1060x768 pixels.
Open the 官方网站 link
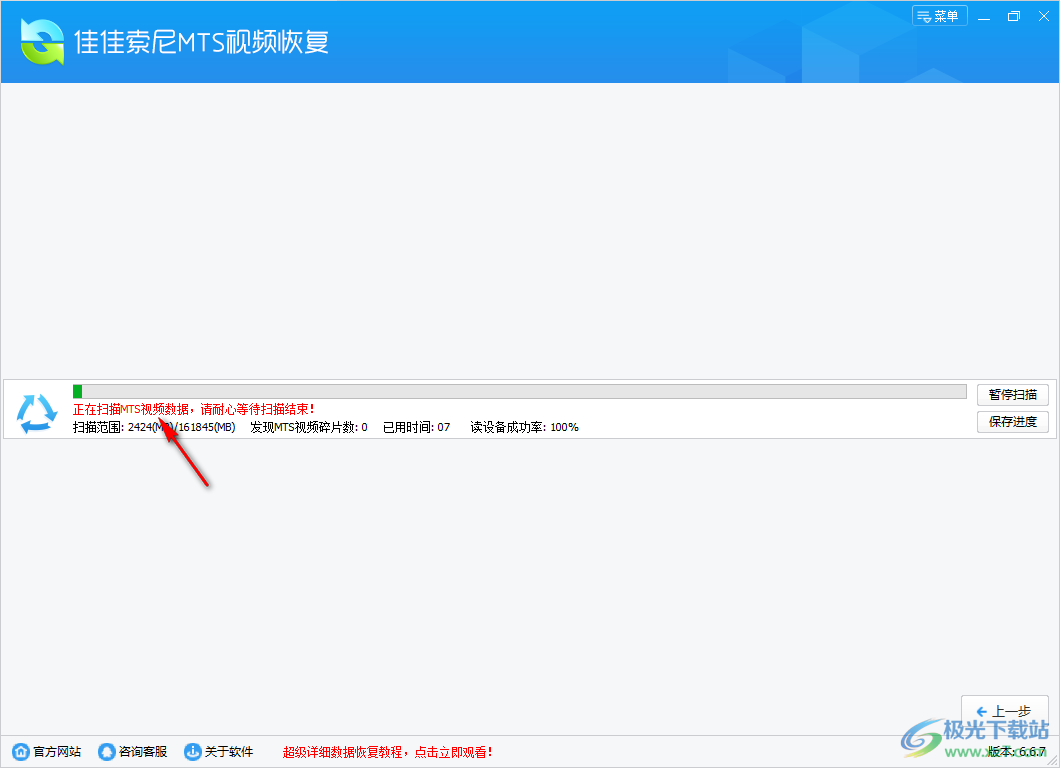pos(57,752)
